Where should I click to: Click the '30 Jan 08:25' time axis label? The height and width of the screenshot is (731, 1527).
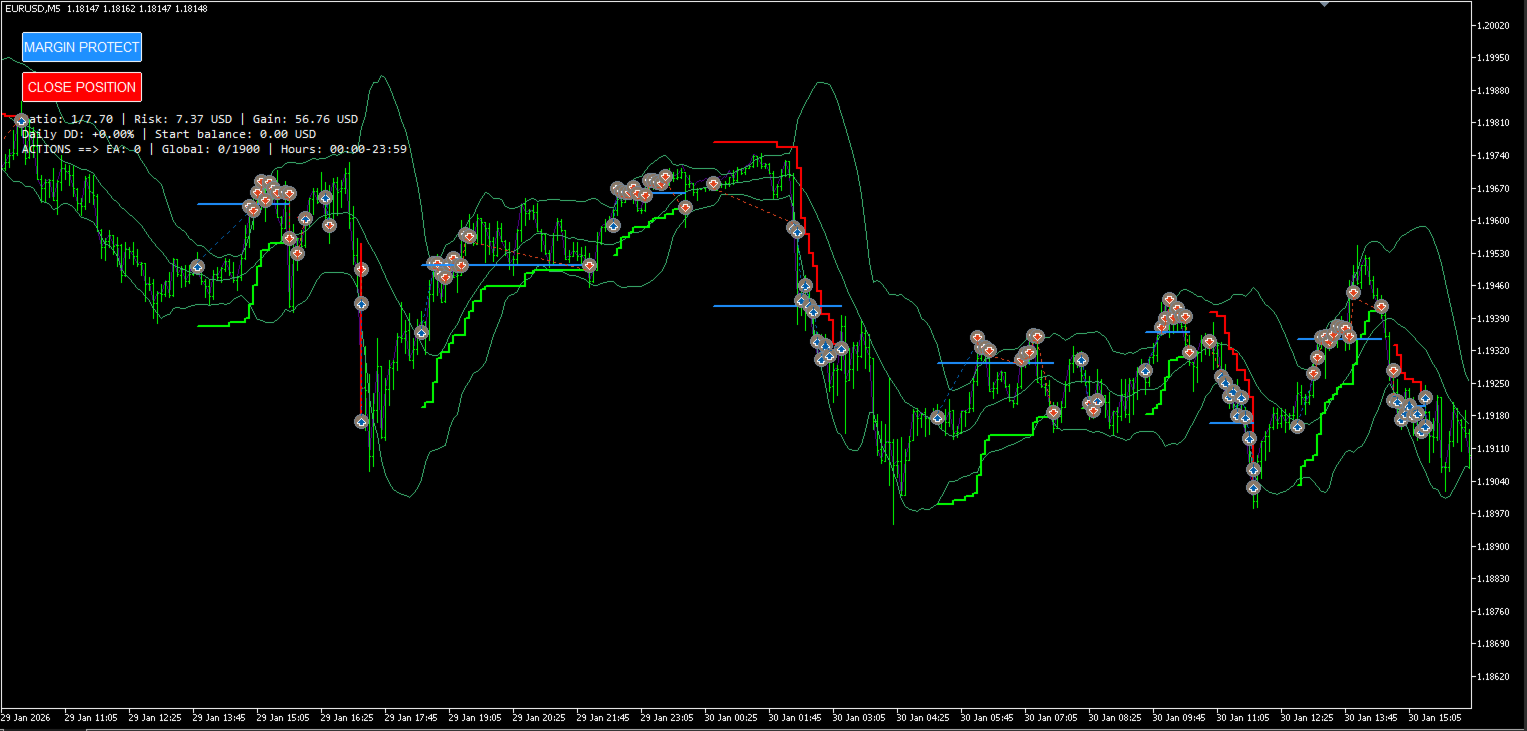[1115, 718]
